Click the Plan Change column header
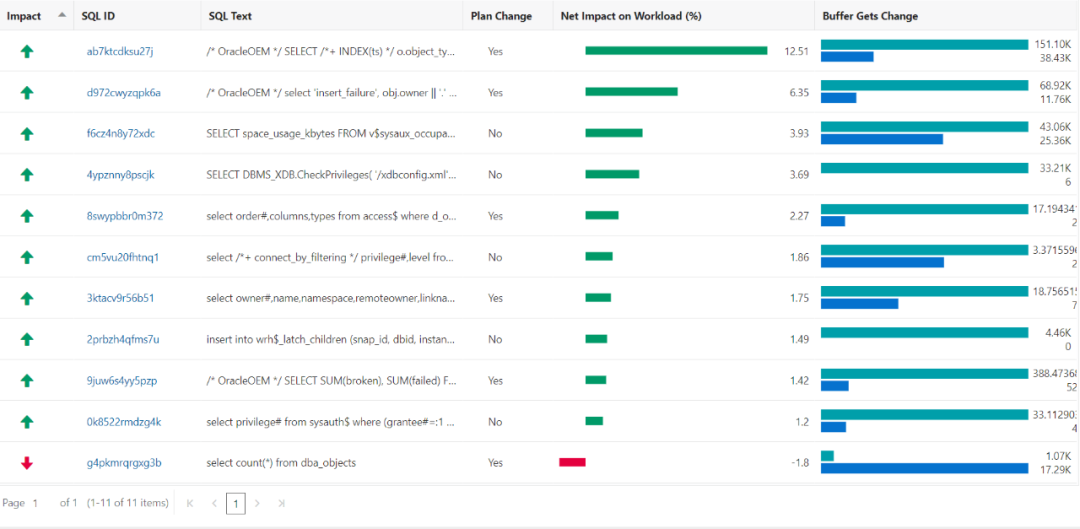Image resolution: width=1080 pixels, height=529 pixels. tap(501, 16)
